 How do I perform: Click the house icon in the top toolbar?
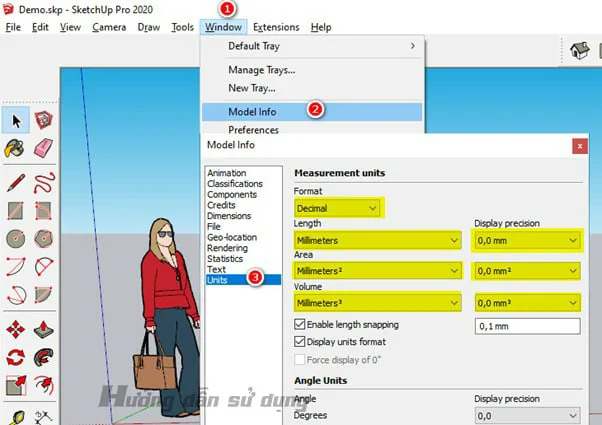580,50
